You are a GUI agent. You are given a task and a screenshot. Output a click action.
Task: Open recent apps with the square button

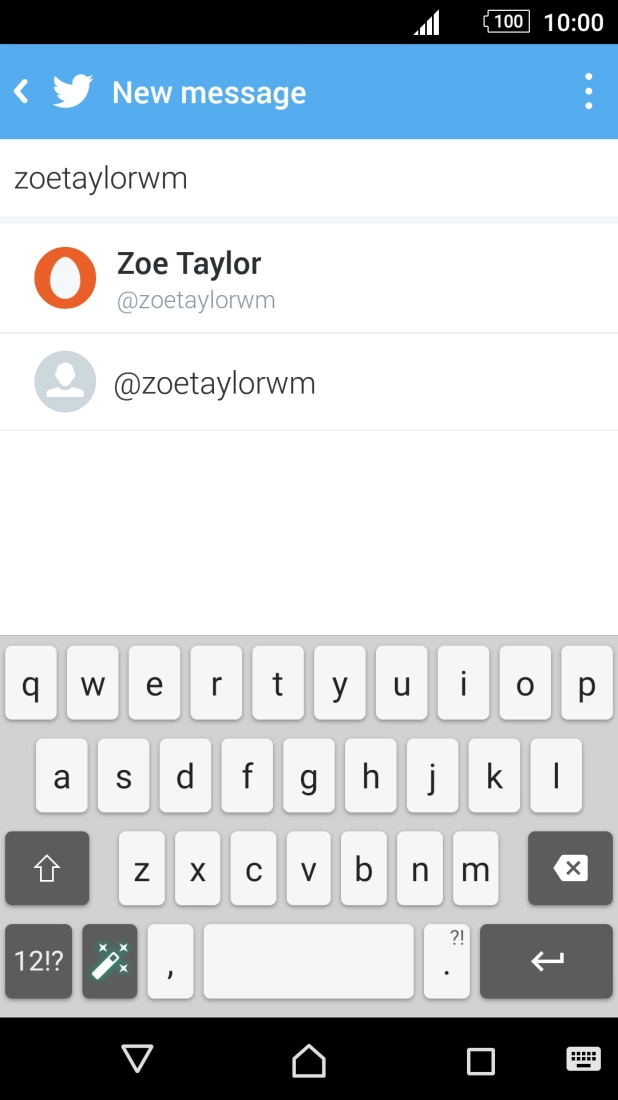pyautogui.click(x=482, y=1059)
